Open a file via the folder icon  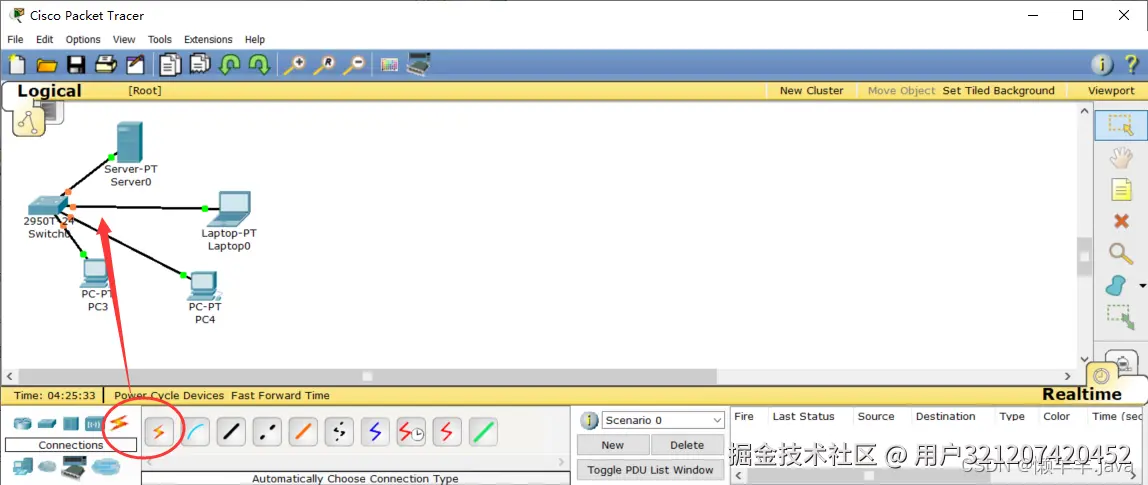(x=47, y=65)
